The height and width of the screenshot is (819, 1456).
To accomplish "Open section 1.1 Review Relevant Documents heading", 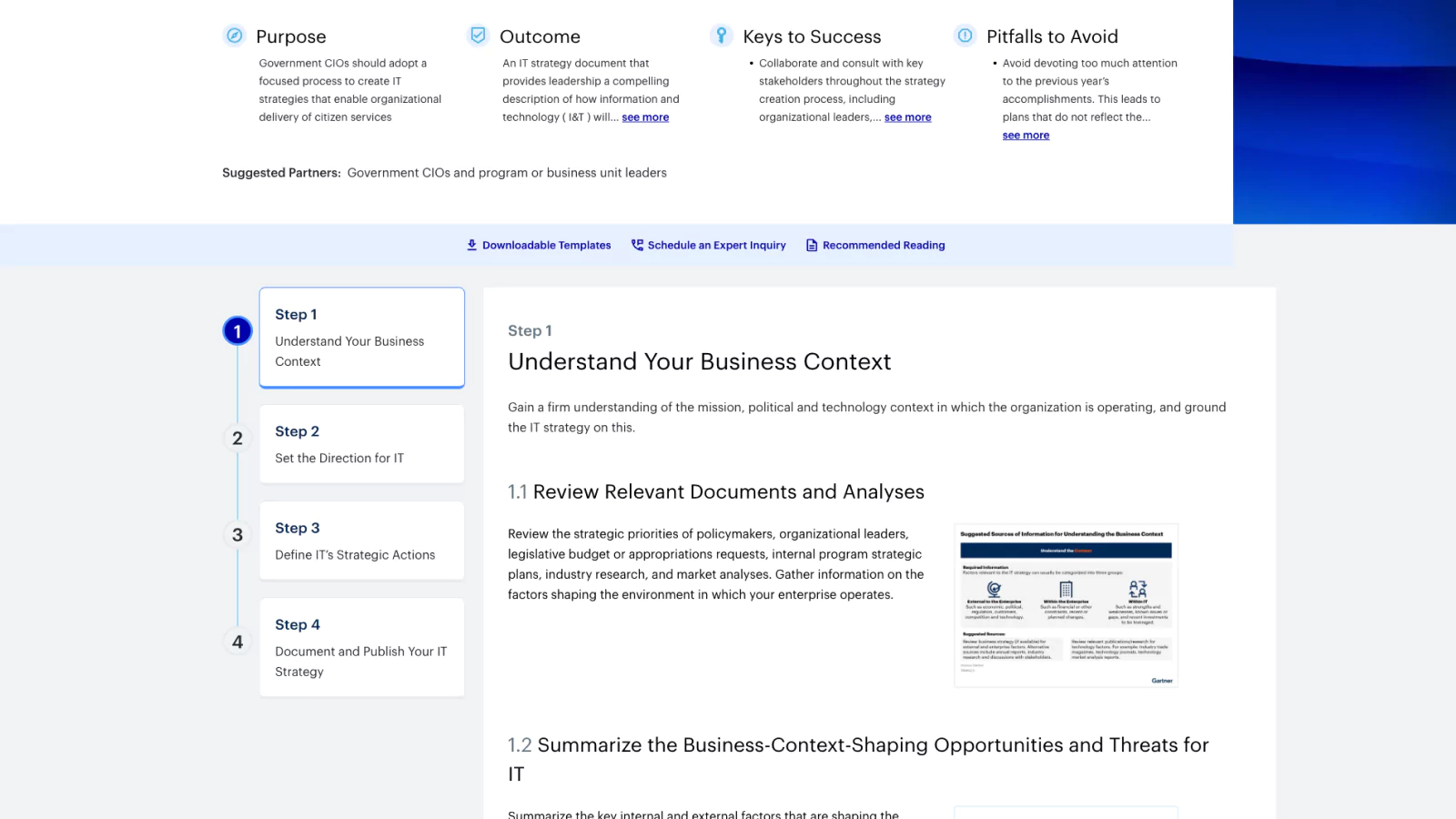I will coord(716,491).
